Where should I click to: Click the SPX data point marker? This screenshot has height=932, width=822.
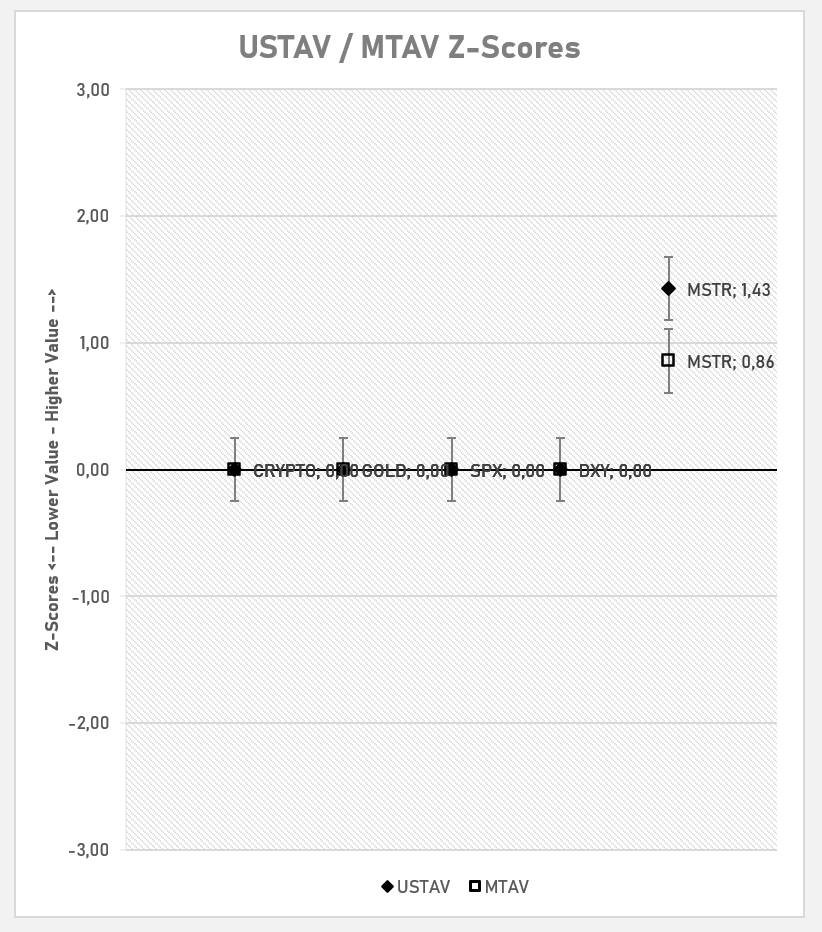point(451,469)
